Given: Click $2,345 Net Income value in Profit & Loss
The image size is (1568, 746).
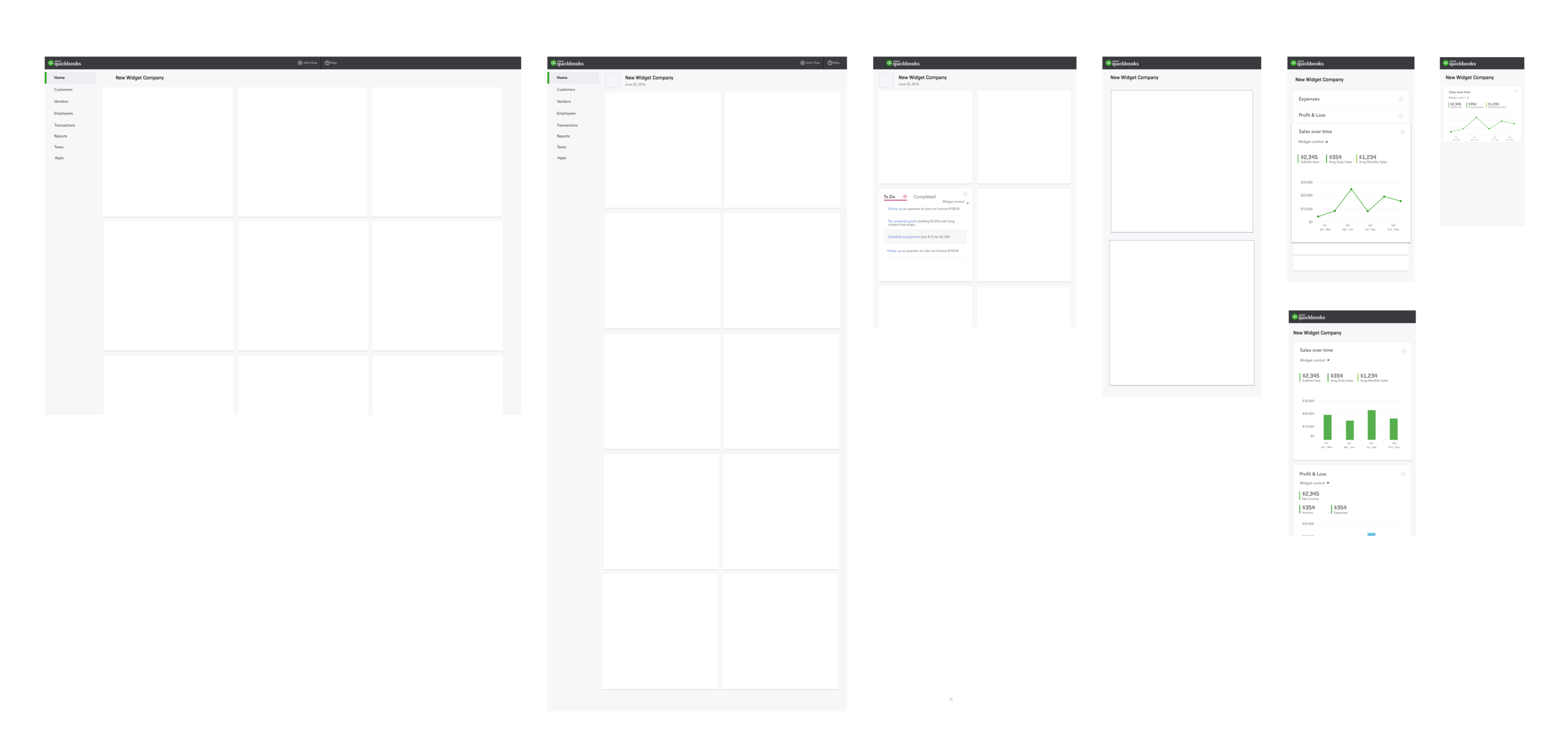Looking at the screenshot, I should [x=1310, y=494].
